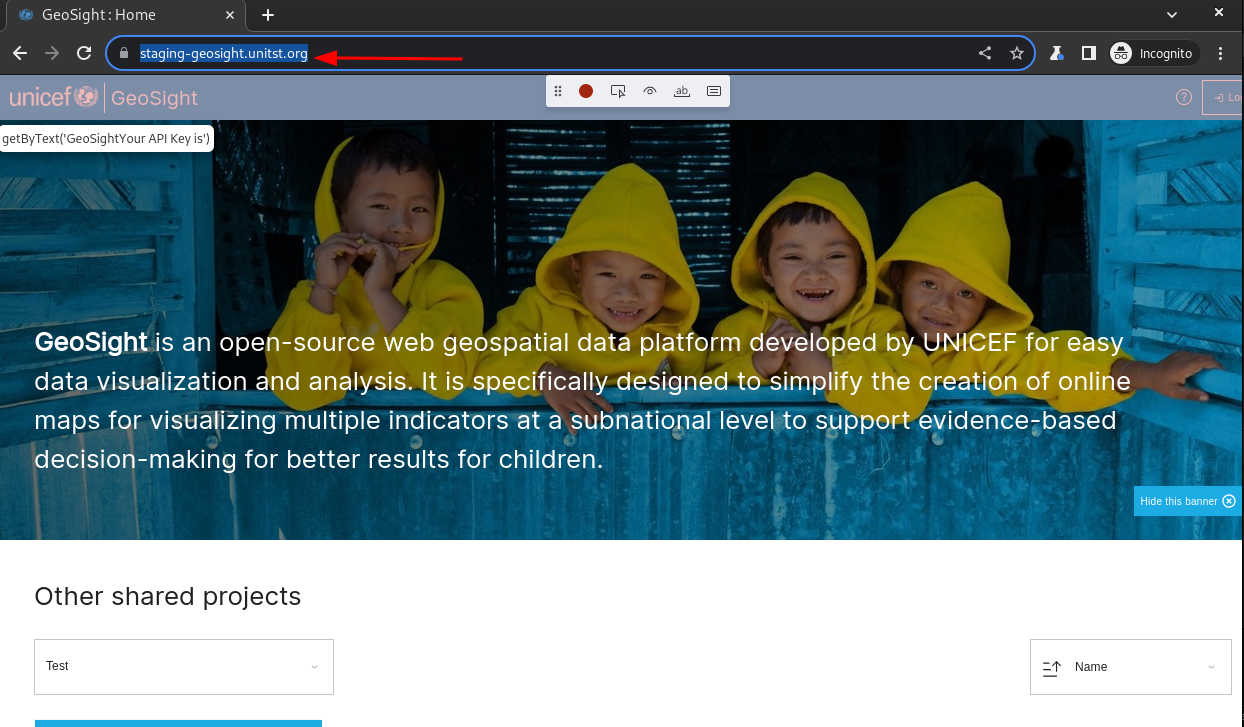1244x727 pixels.
Task: Activate the Assert visibility eye icon
Action: tap(650, 91)
